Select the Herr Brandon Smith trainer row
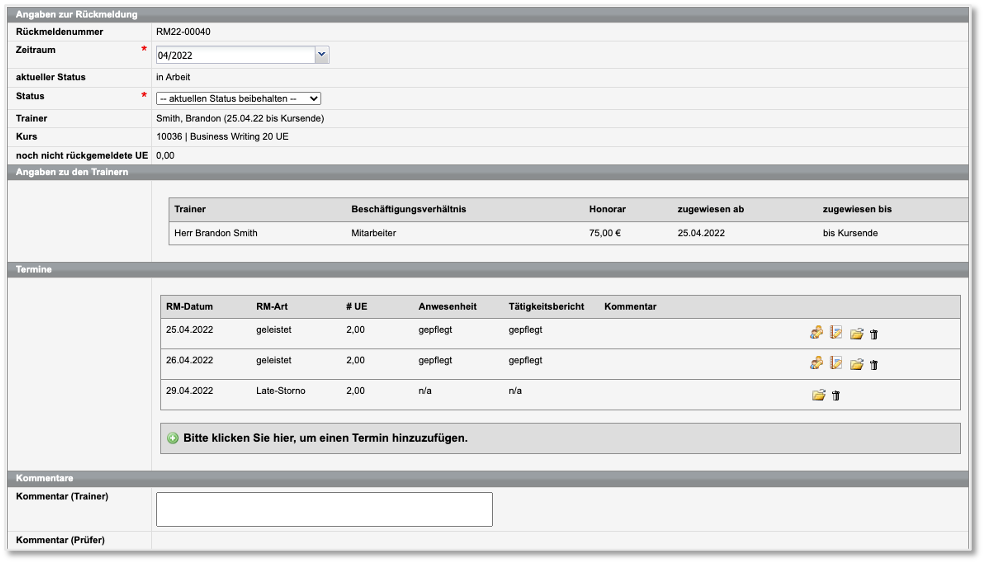This screenshot has width=984, height=564. 216,233
